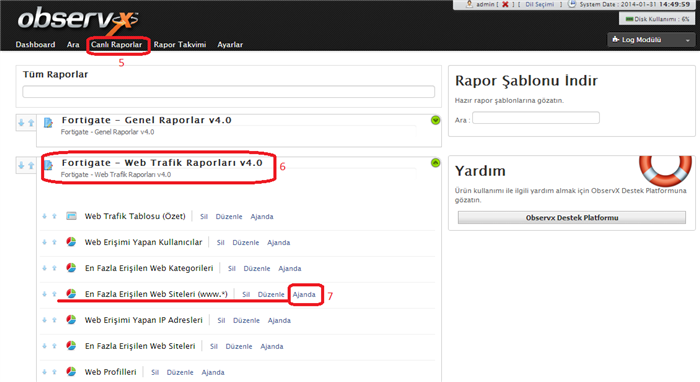The image size is (700, 382).
Task: Open Ajanda for Web Erişimi Yapan IP Adresleri
Action: click(279, 320)
